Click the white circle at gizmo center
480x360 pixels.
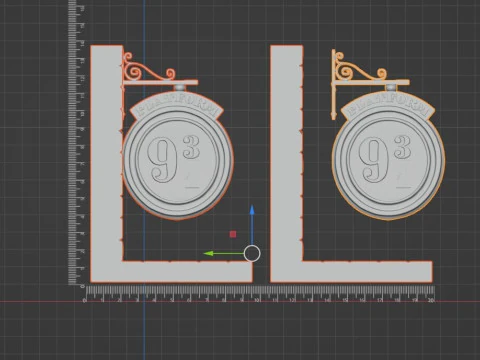point(252,254)
